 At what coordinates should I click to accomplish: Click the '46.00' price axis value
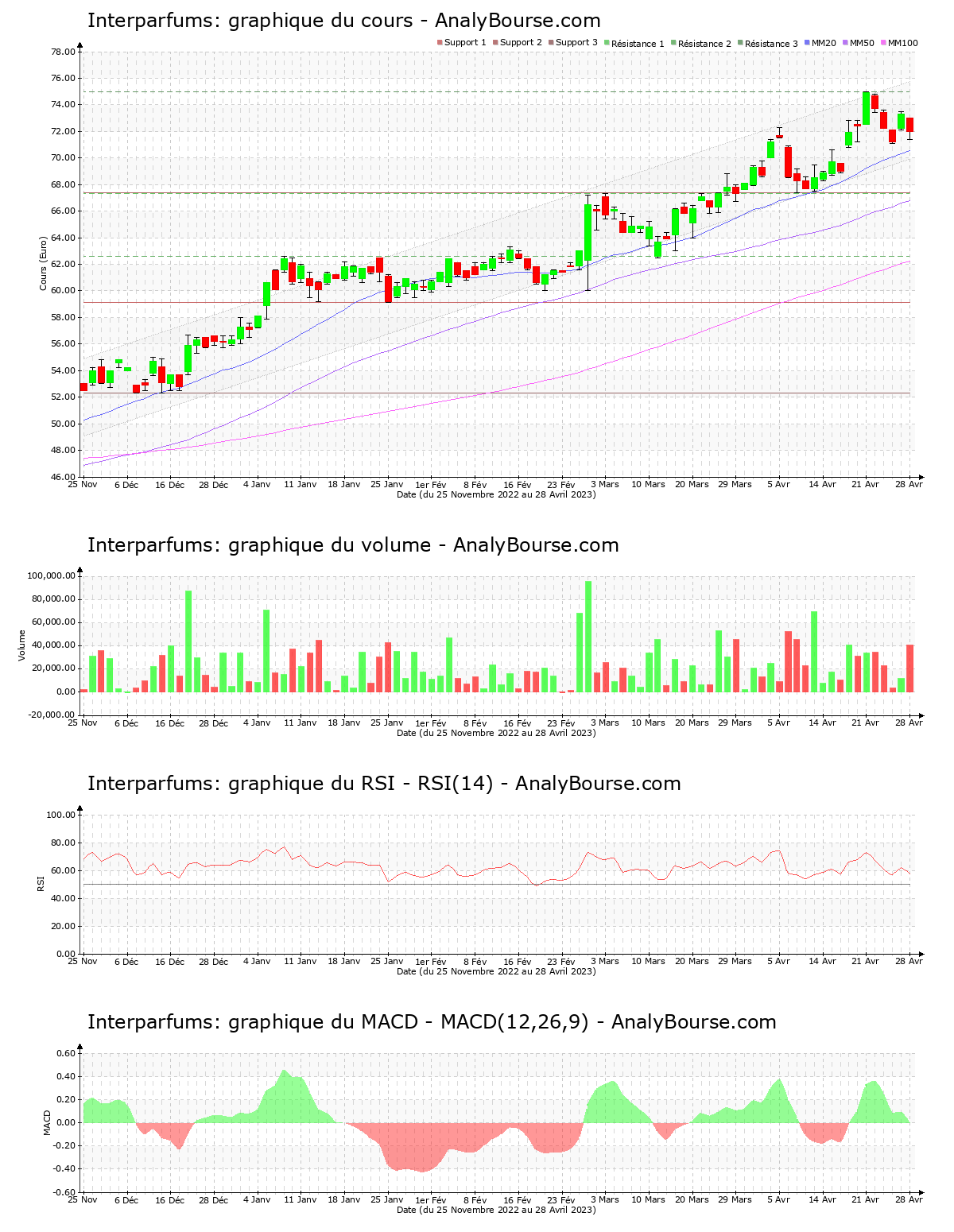(x=63, y=477)
